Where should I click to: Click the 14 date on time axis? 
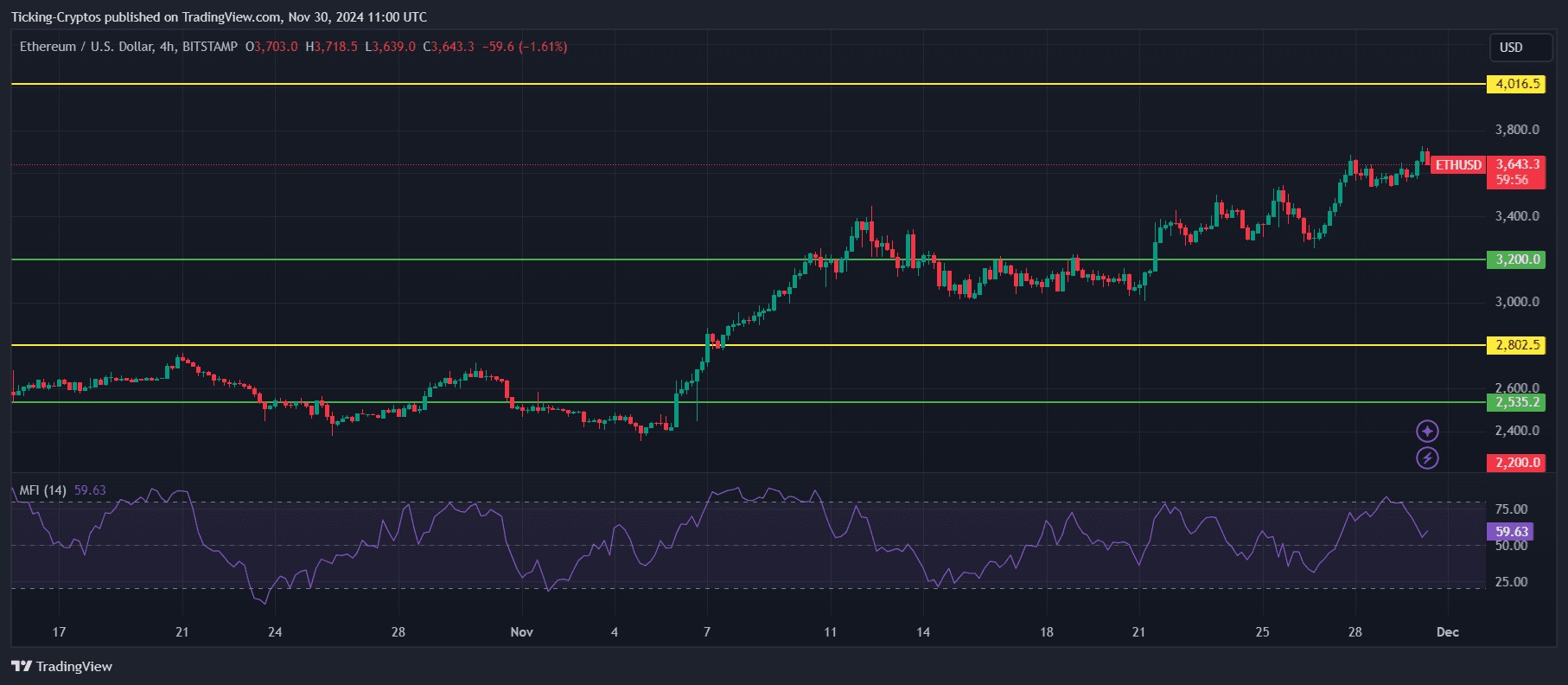pyautogui.click(x=923, y=632)
